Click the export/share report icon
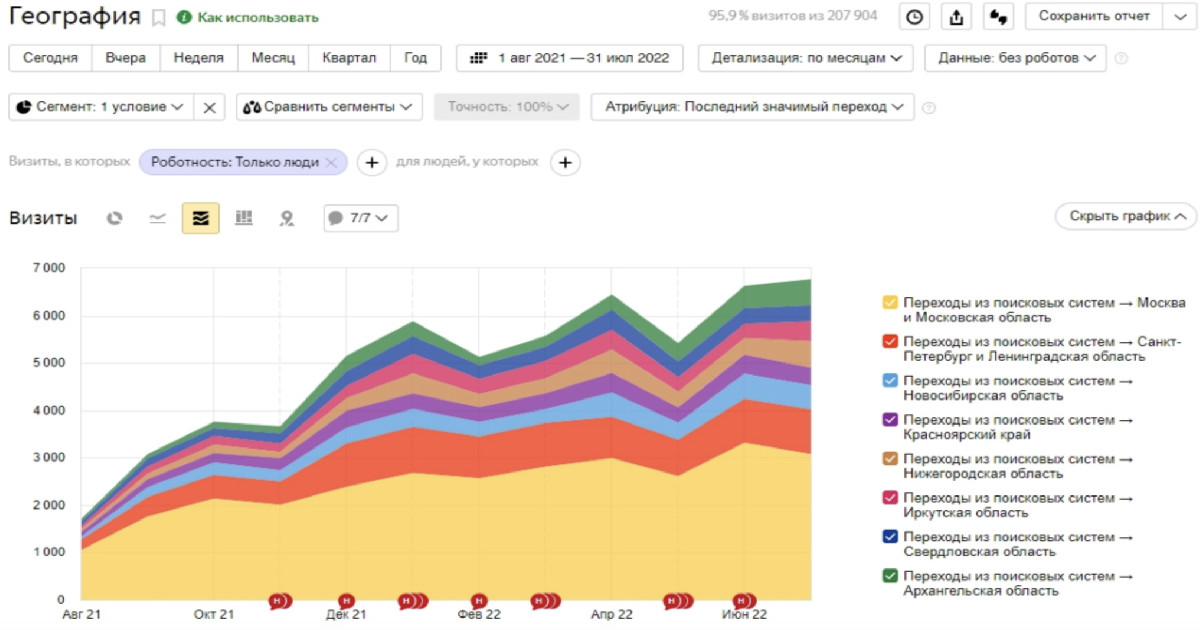 pos(956,16)
